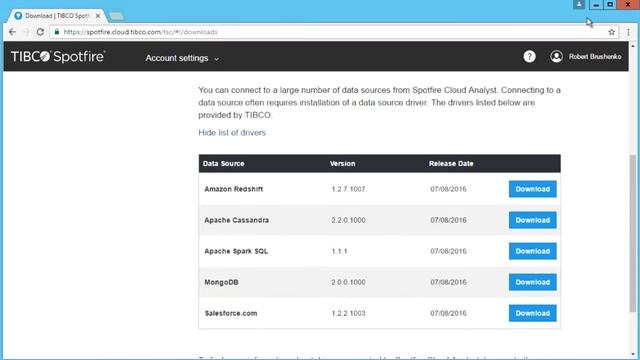The width and height of the screenshot is (640, 360).
Task: Select the Apache Cassandra row name
Action: [236, 220]
